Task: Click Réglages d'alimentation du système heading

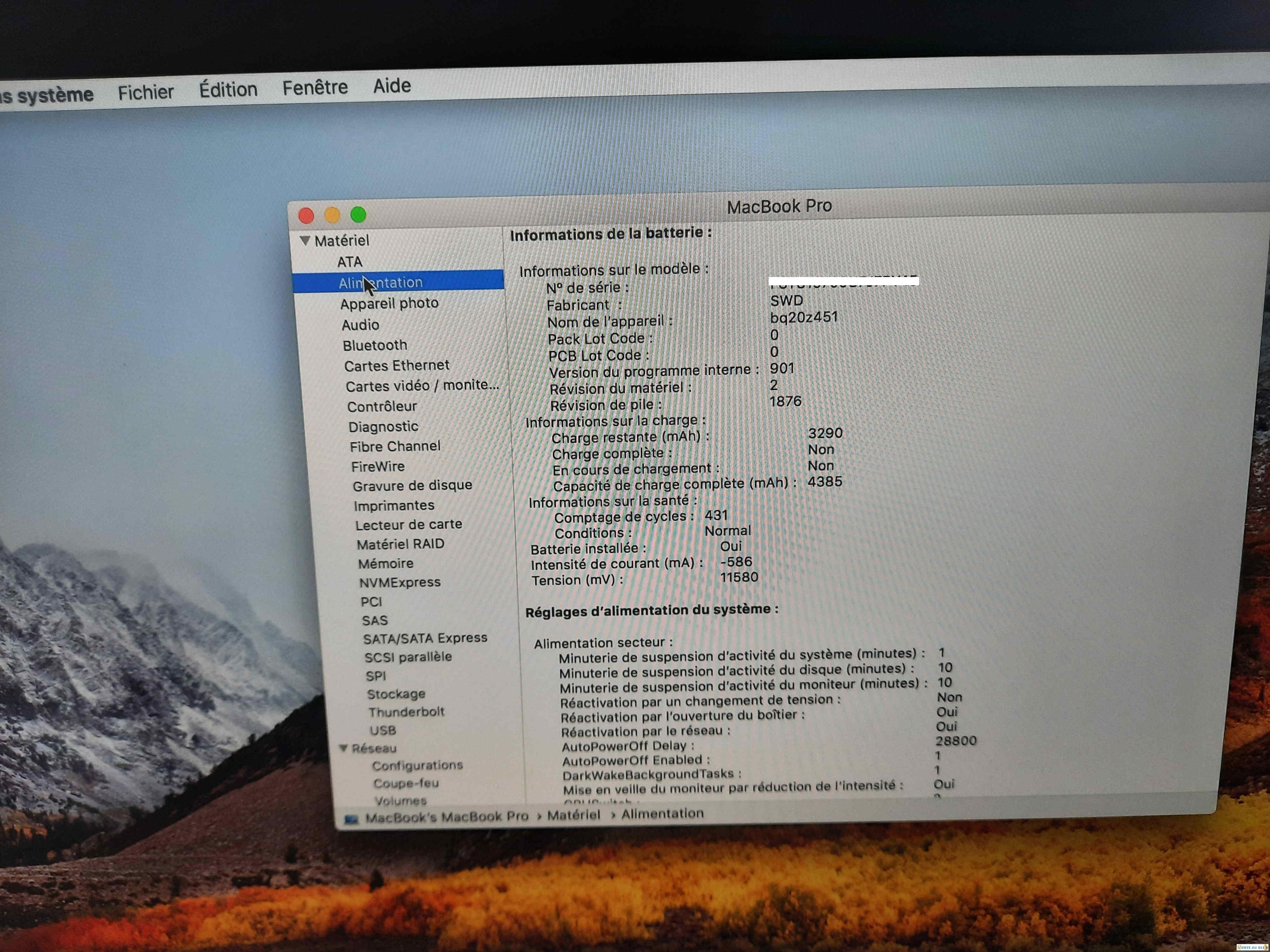Action: 652,611
